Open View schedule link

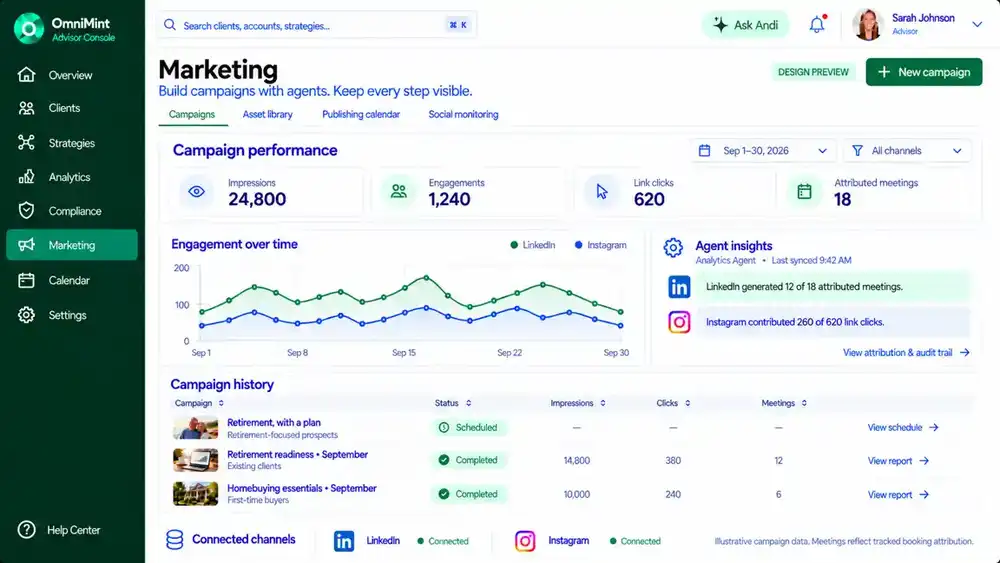(902, 428)
